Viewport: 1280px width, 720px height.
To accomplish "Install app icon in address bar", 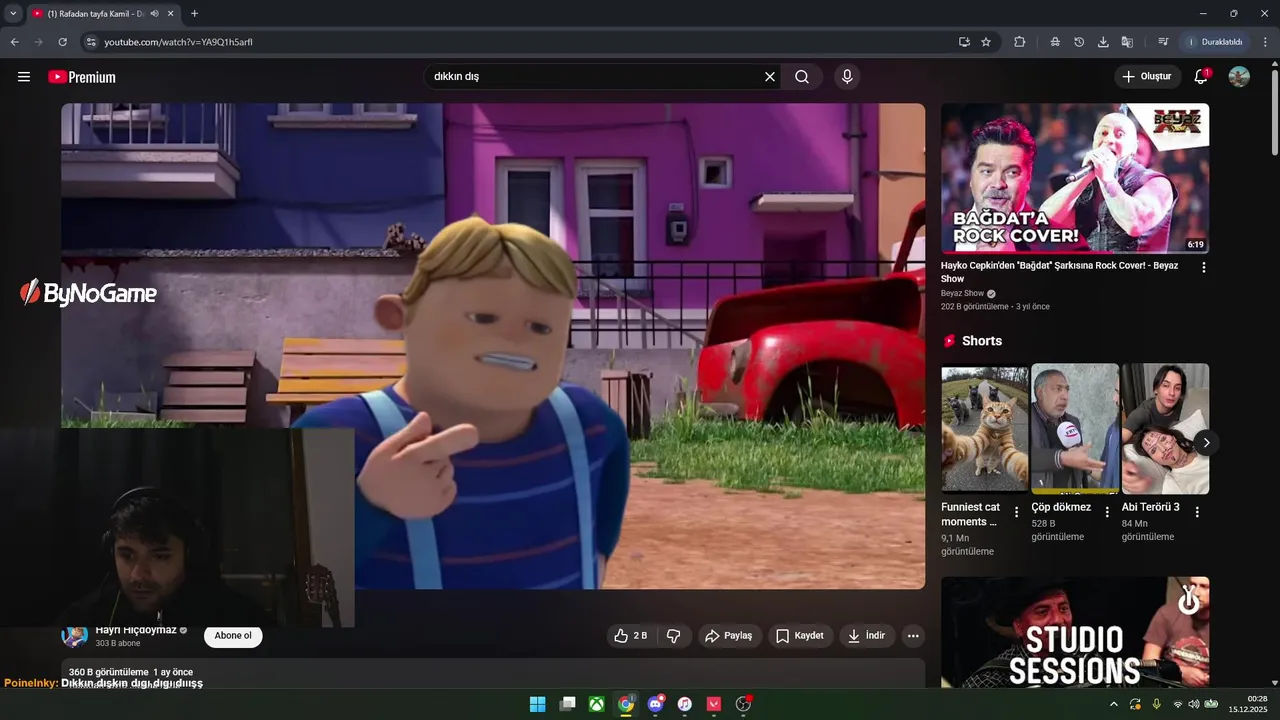I will (x=964, y=42).
